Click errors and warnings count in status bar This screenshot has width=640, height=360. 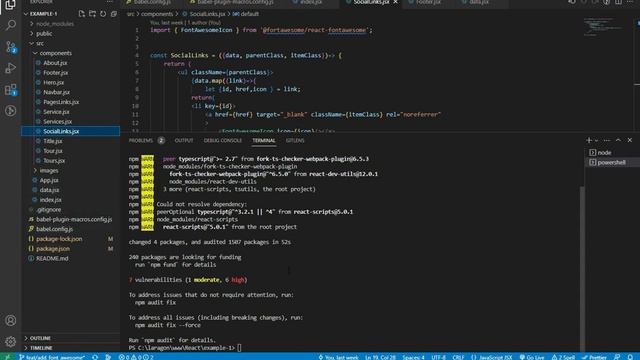(x=136, y=357)
